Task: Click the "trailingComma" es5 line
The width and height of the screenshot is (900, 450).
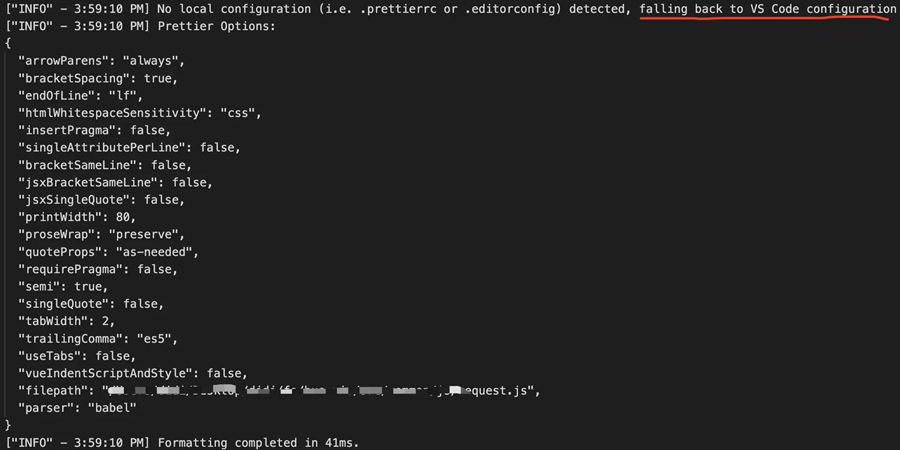Action: point(98,338)
